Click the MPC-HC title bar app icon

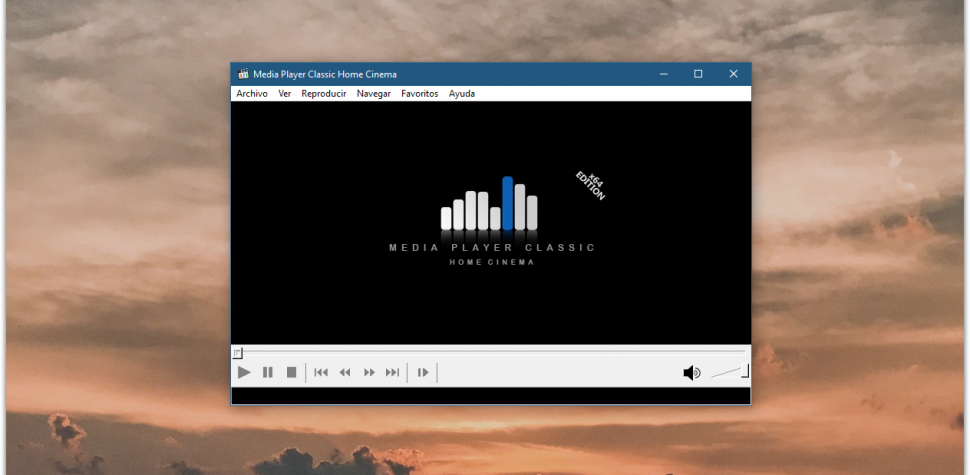[243, 74]
